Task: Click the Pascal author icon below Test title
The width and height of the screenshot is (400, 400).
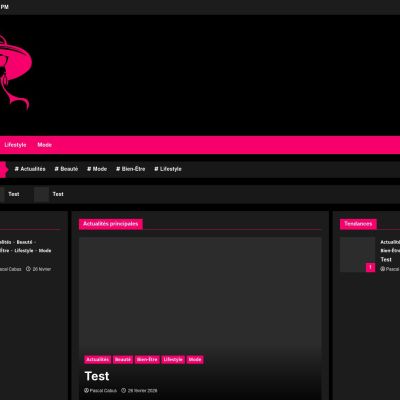Action: [x=87, y=390]
